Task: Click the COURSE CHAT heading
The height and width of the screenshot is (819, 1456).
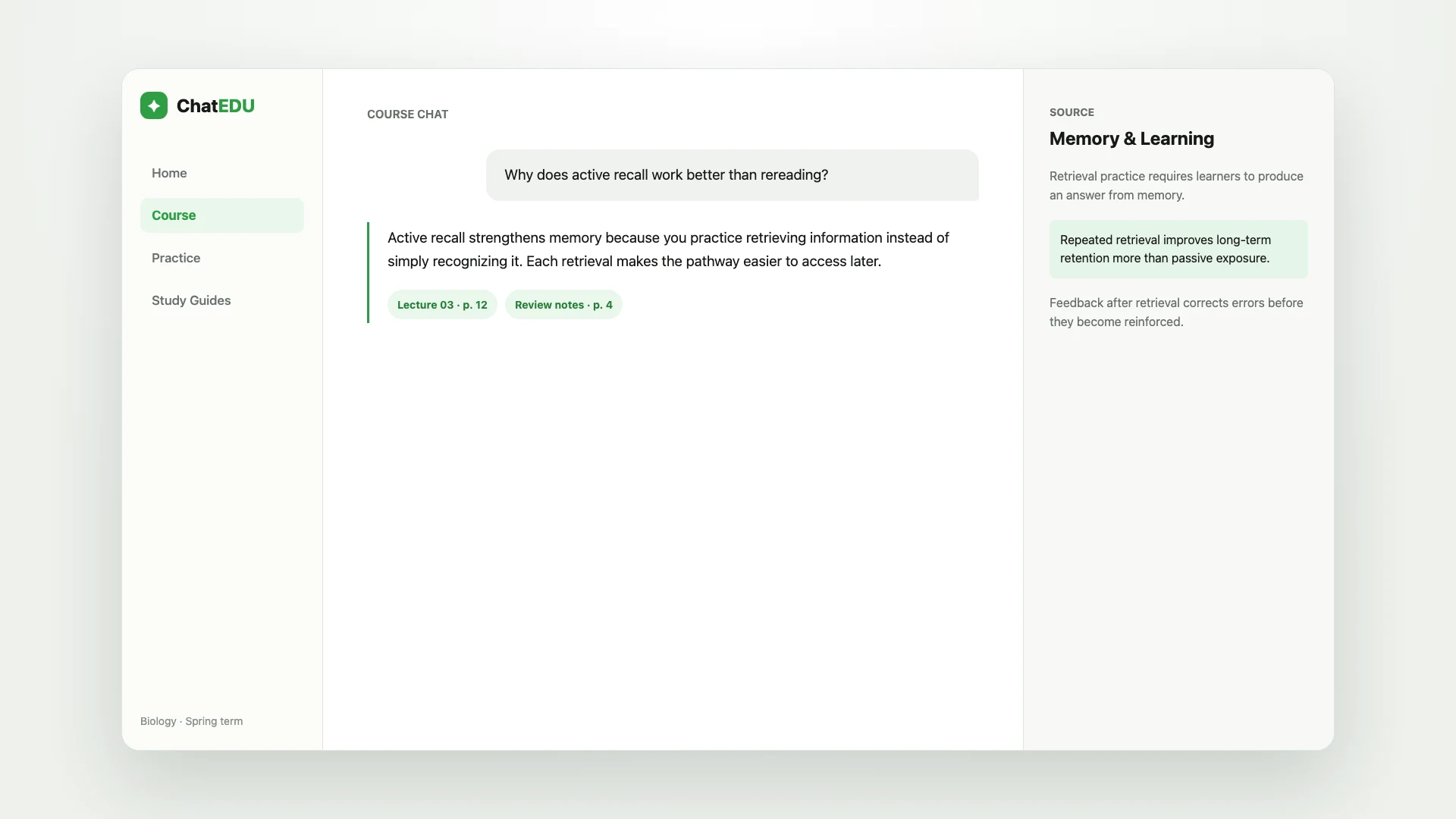Action: pos(408,115)
